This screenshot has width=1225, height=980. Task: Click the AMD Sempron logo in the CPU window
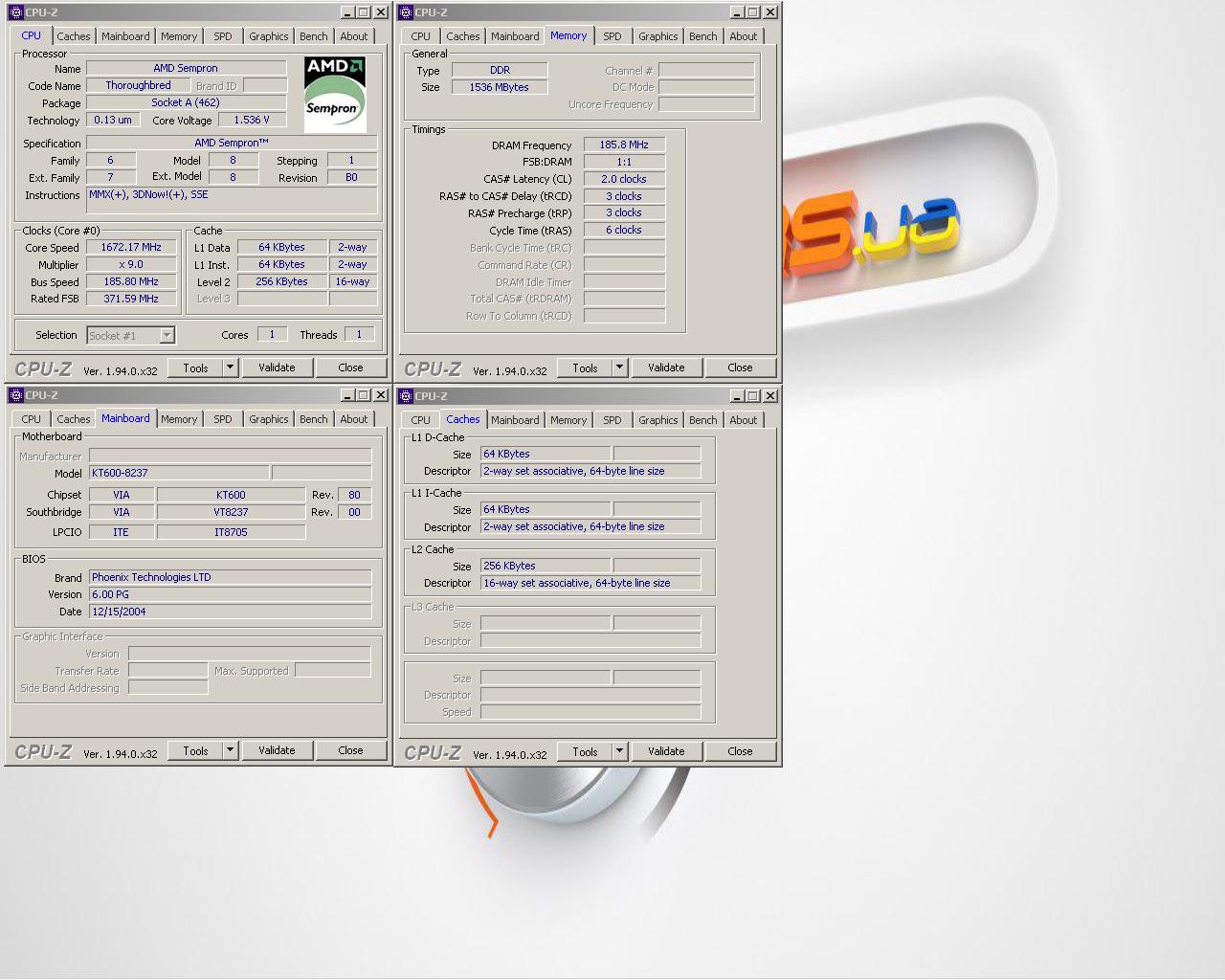click(x=335, y=94)
